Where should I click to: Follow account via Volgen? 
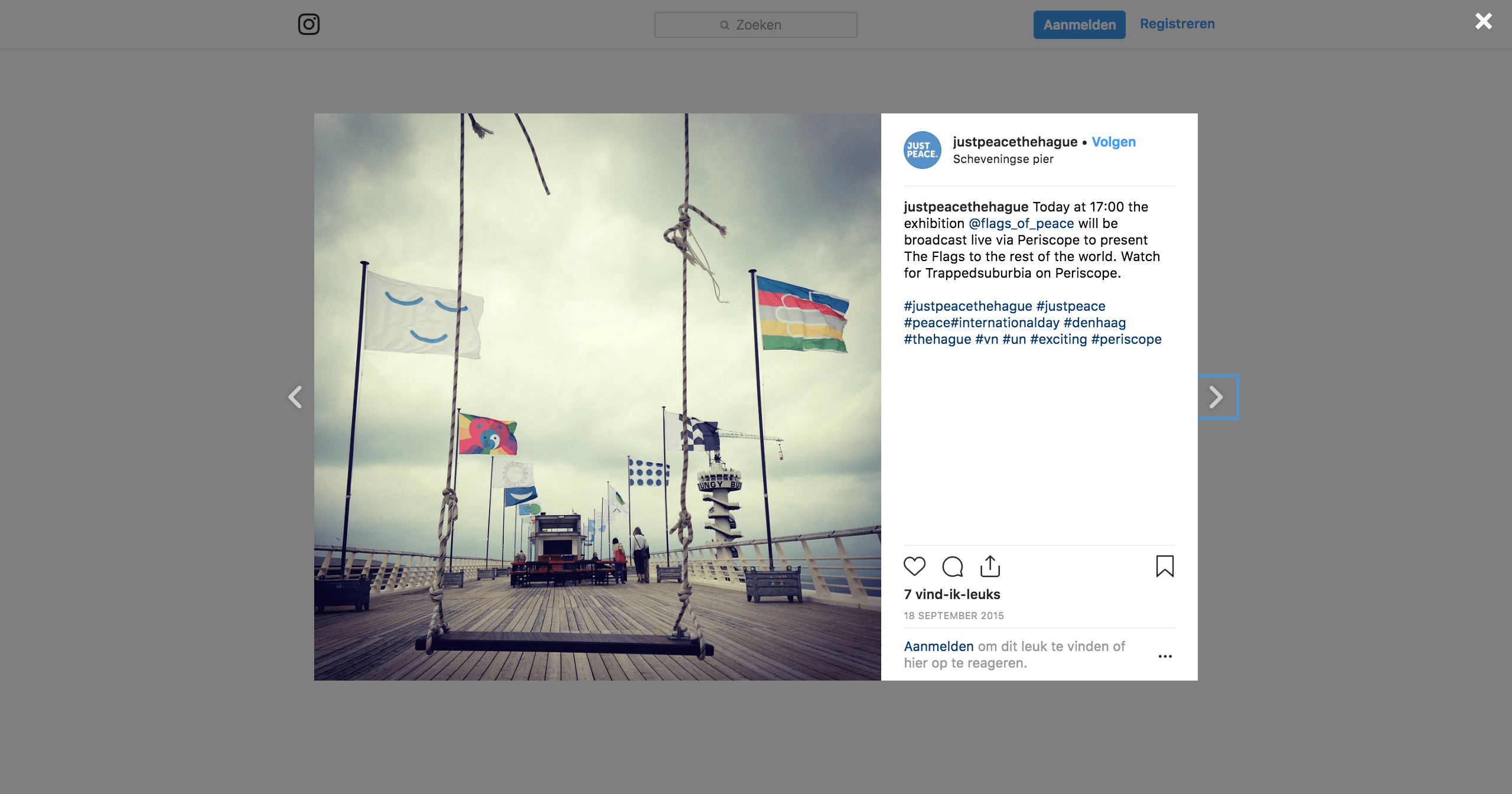coord(1113,142)
